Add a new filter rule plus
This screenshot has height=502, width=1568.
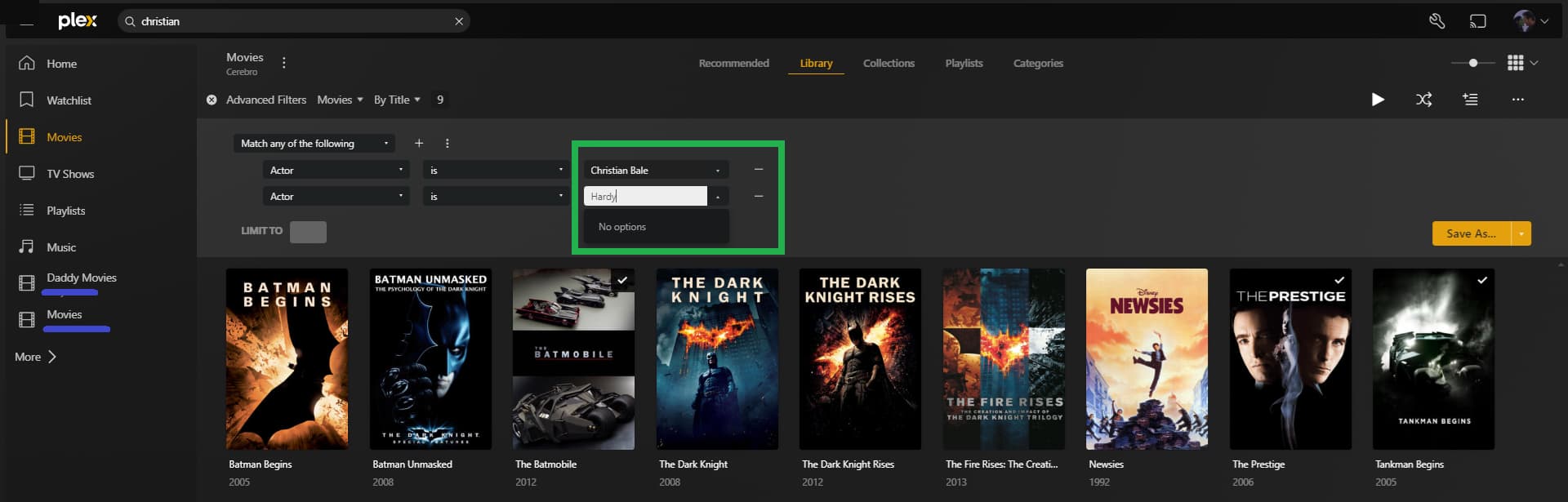tap(419, 143)
